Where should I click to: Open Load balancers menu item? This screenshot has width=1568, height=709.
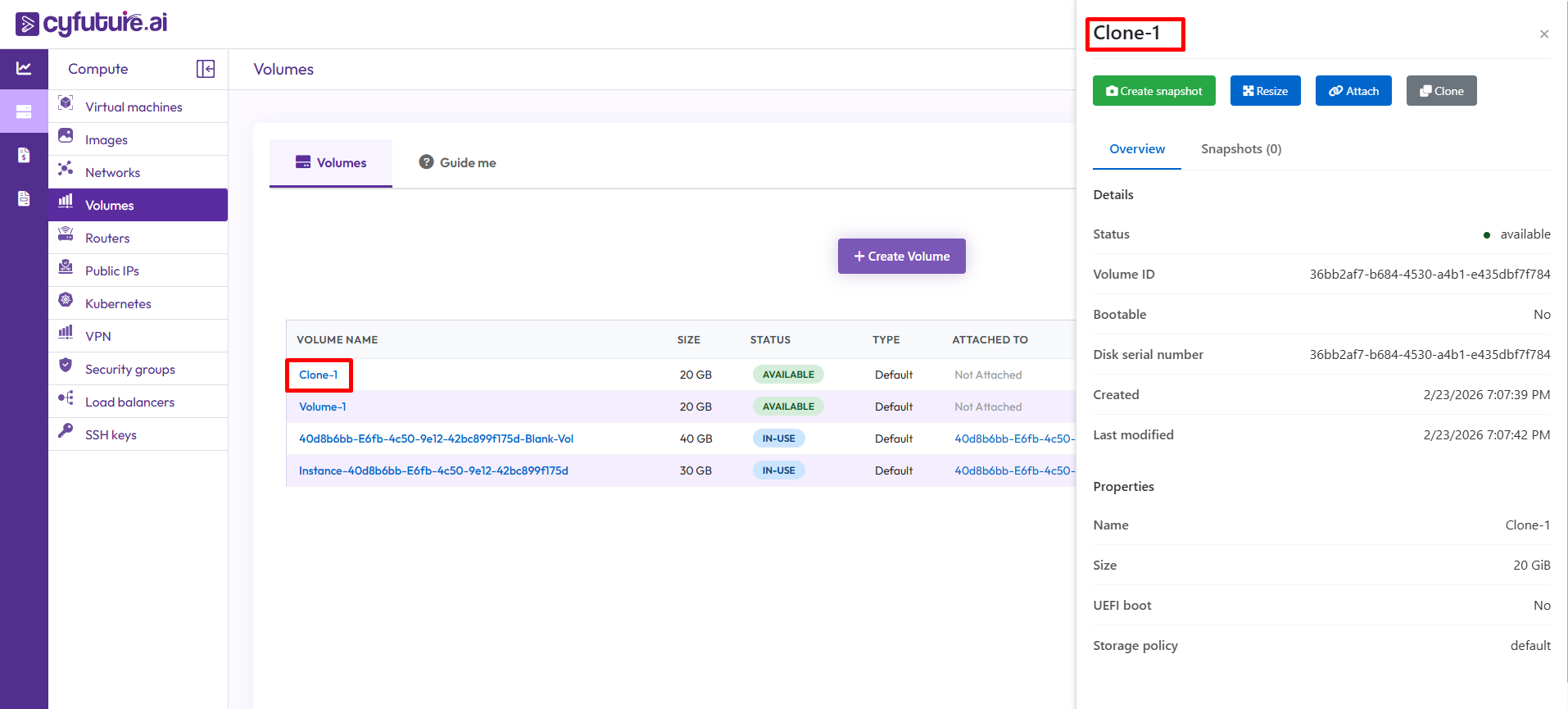click(x=129, y=402)
